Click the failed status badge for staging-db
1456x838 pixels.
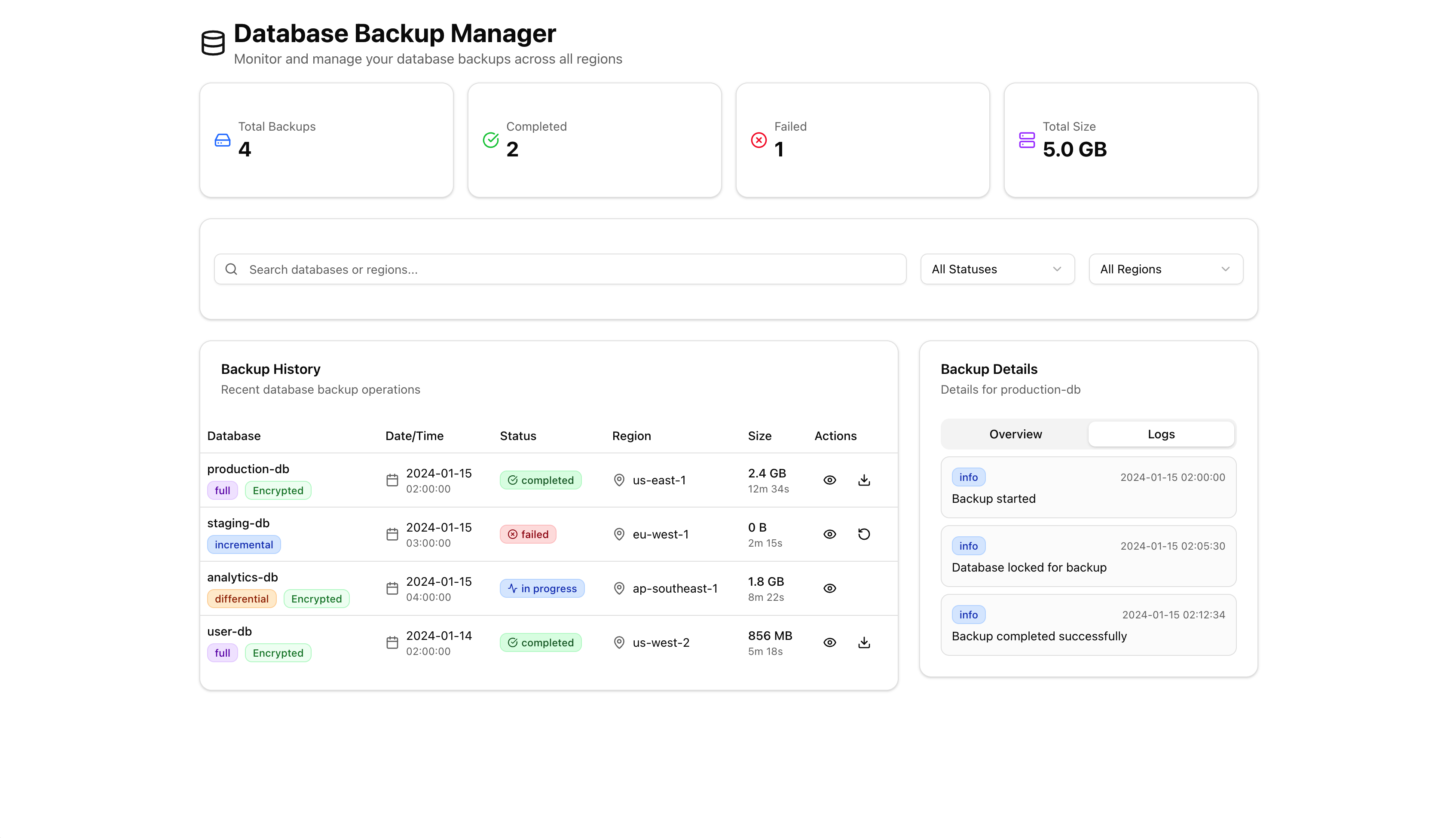528,534
